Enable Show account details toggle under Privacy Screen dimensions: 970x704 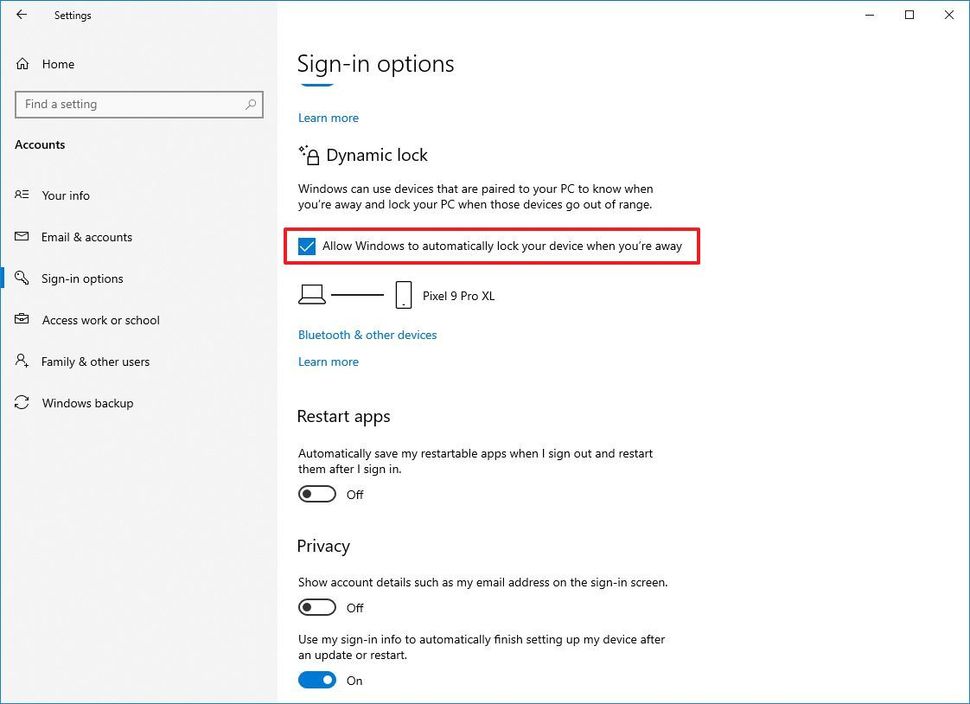317,607
